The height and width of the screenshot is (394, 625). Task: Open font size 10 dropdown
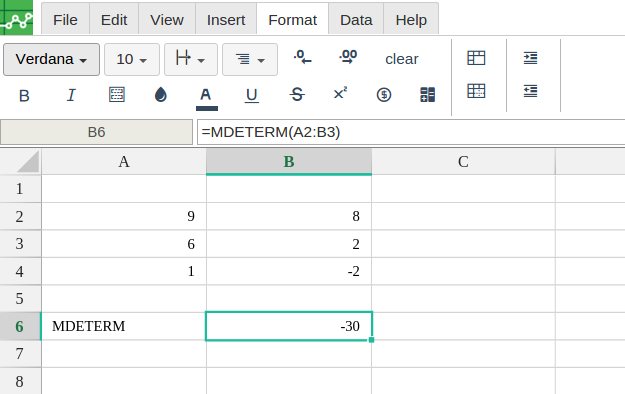click(x=132, y=59)
